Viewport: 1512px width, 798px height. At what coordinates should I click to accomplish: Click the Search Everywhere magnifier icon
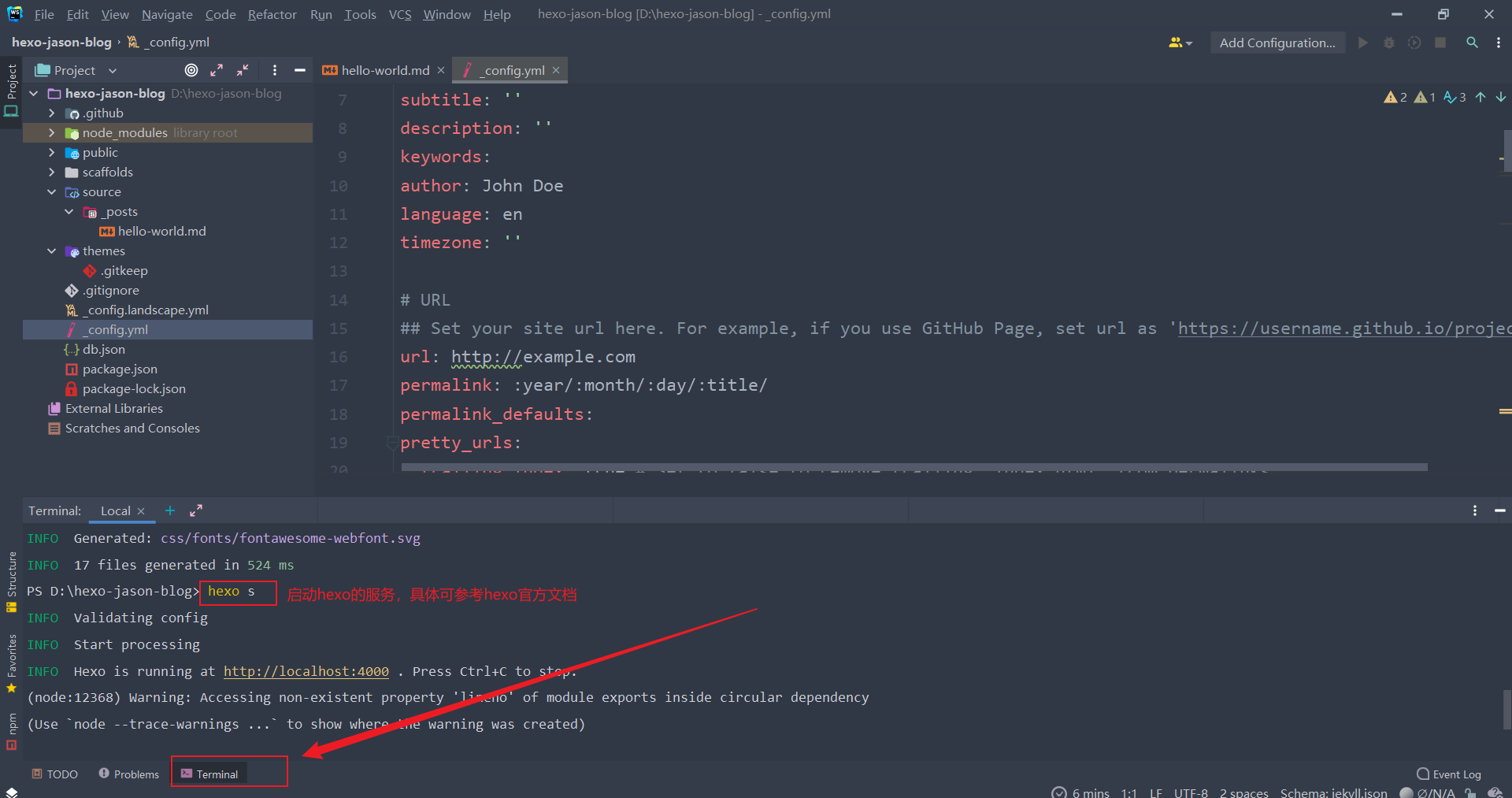[1472, 43]
